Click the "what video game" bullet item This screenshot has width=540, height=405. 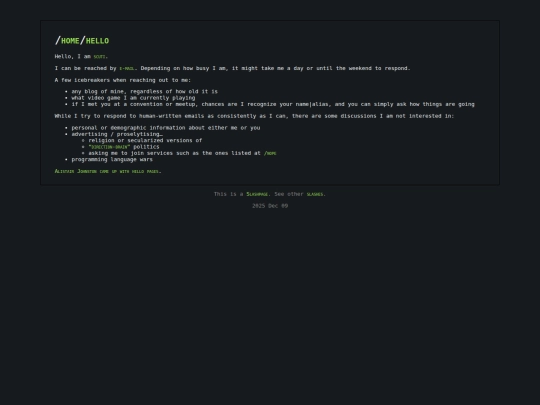(x=133, y=98)
